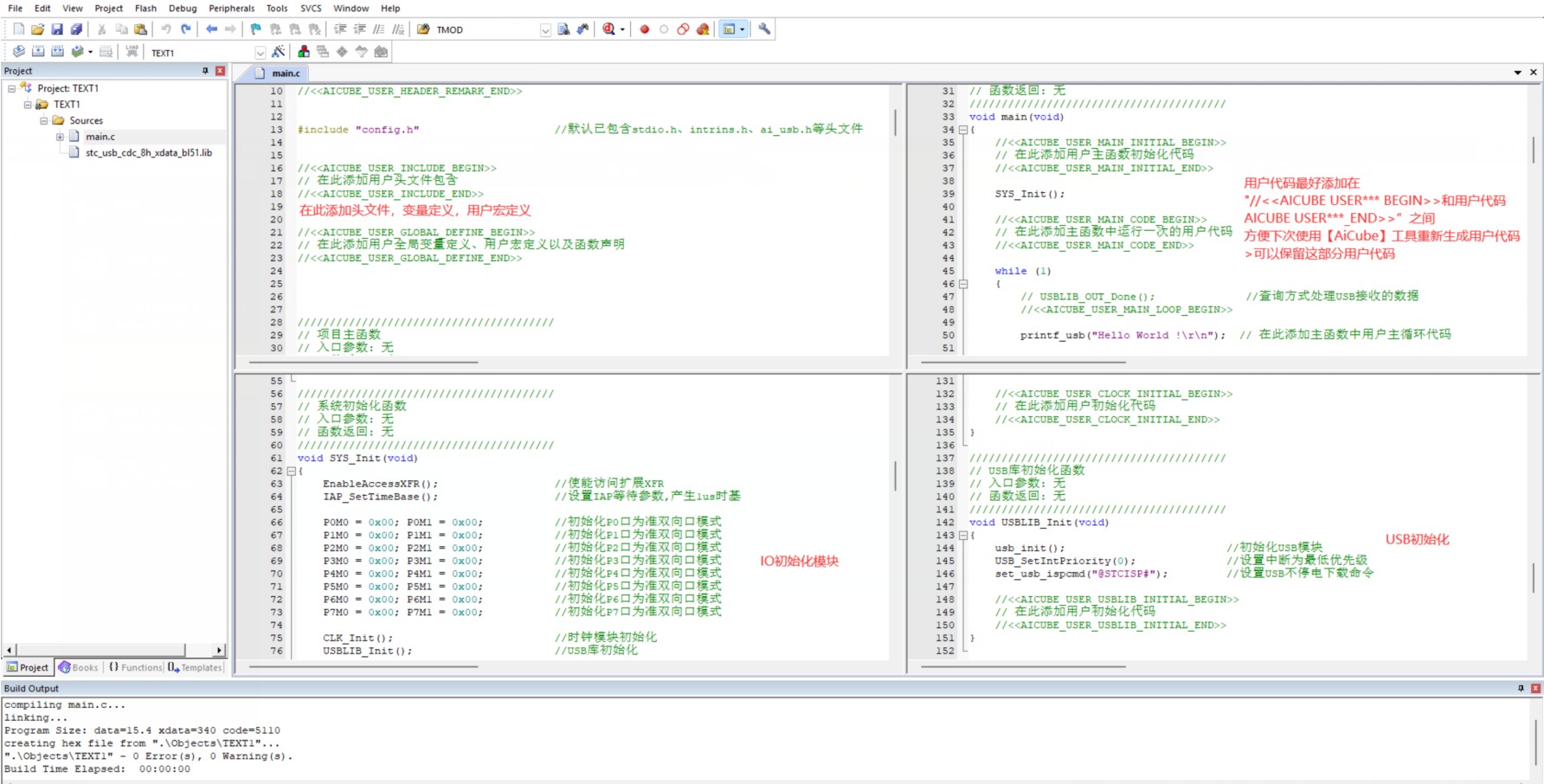
Task: Kill all breakpoints icon
Action: 703,29
